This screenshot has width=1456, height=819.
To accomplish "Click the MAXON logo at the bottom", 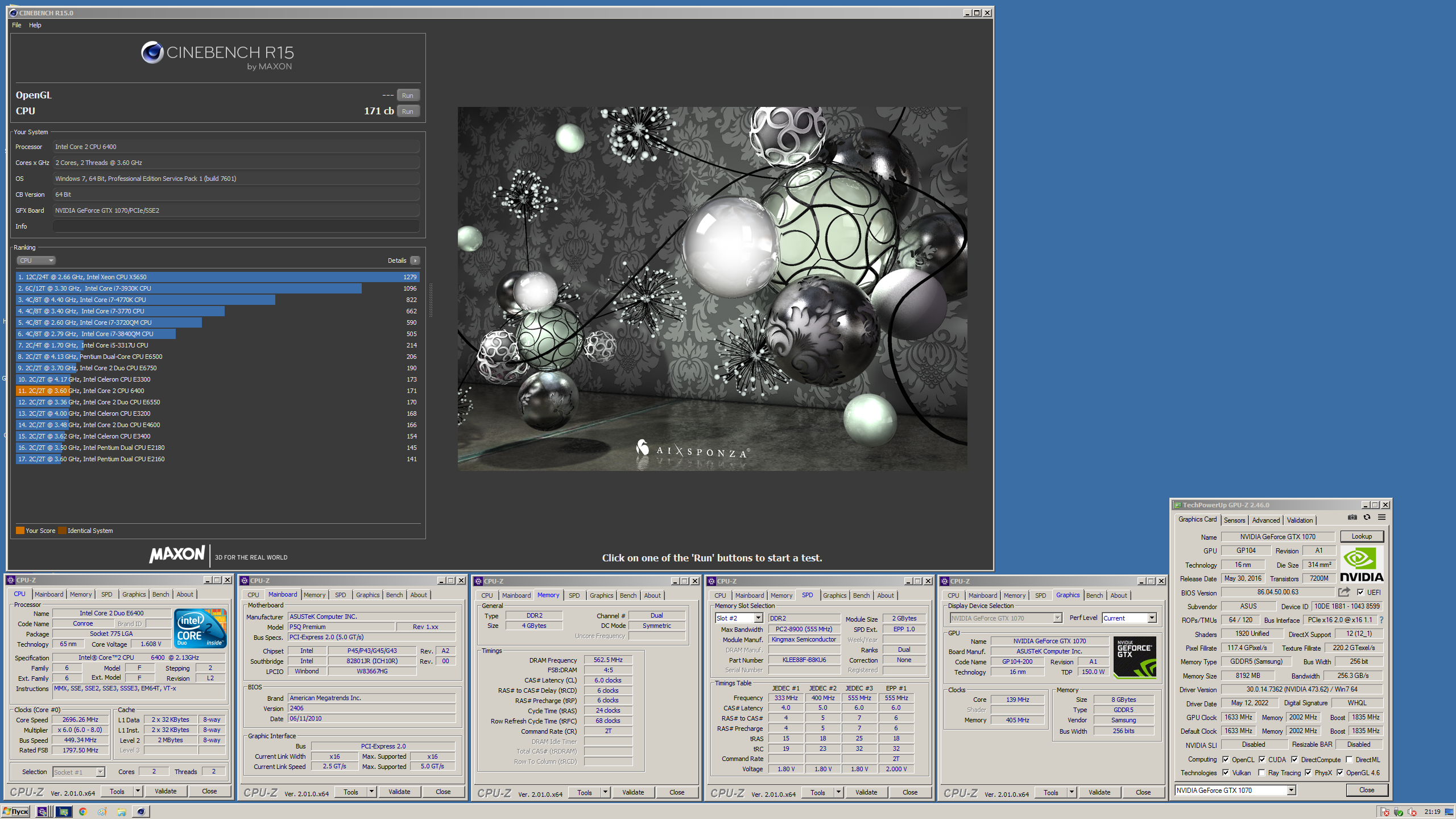I will [177, 554].
